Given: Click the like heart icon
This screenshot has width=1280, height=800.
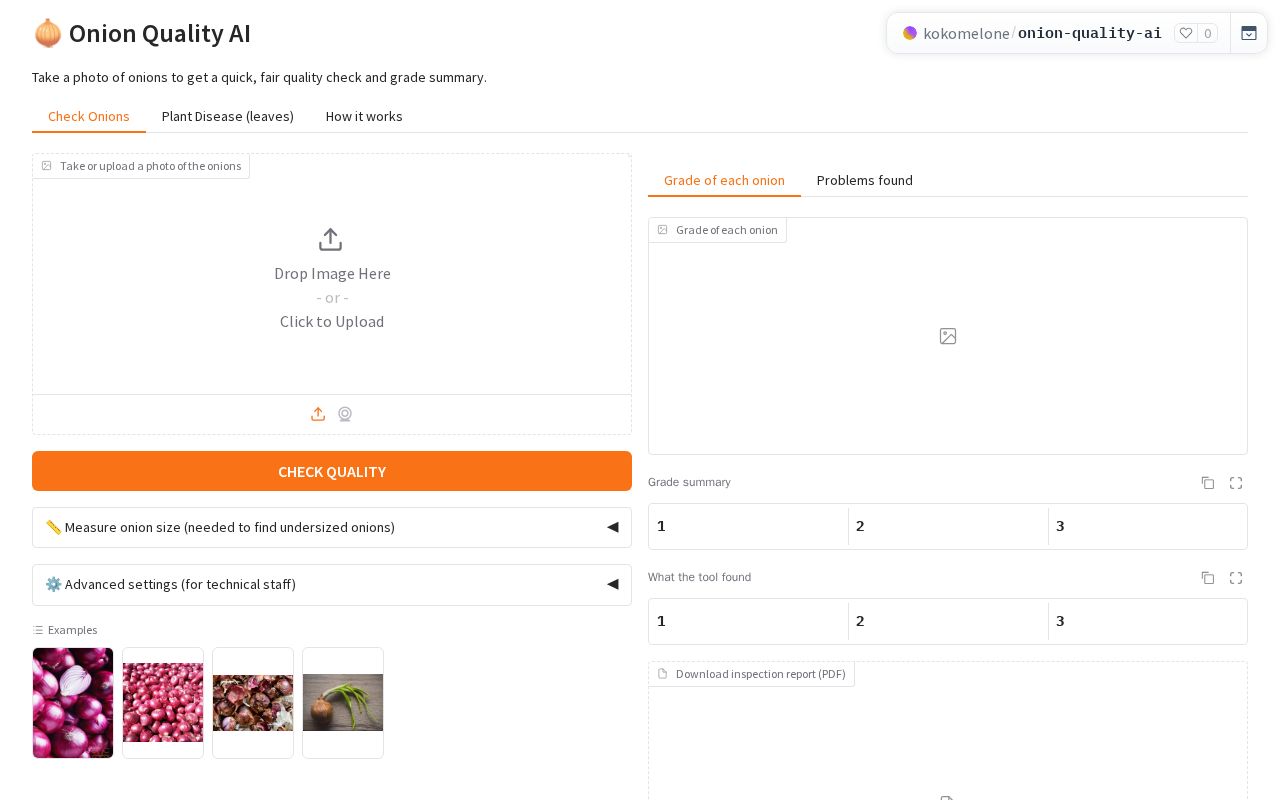Looking at the screenshot, I should pos(1186,33).
